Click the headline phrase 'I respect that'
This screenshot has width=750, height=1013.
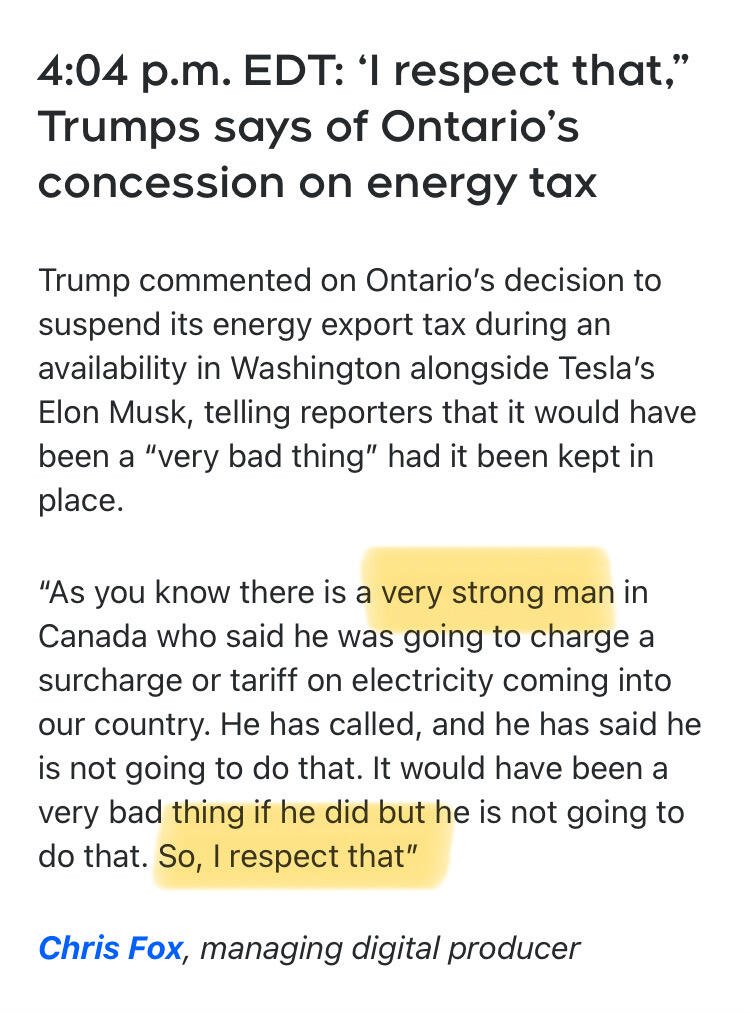[521, 70]
